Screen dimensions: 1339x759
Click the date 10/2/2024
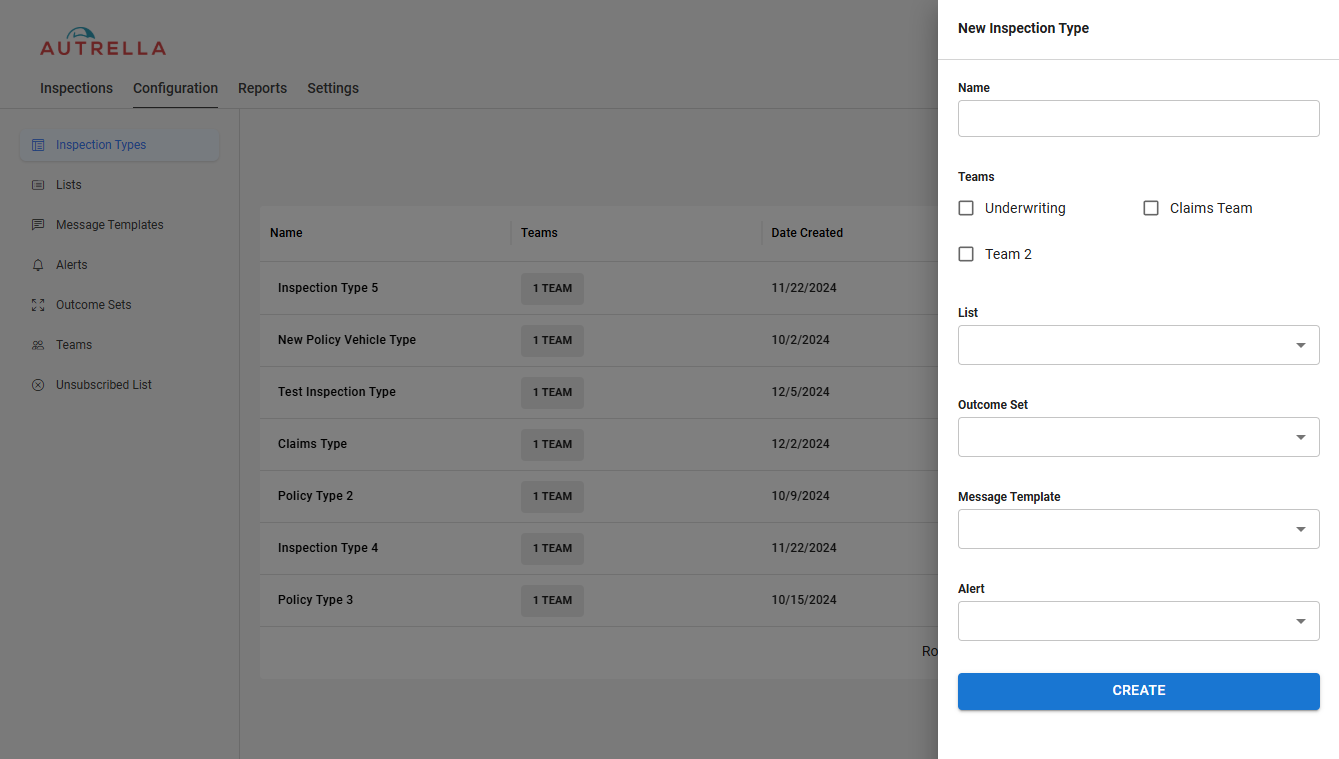tap(800, 340)
